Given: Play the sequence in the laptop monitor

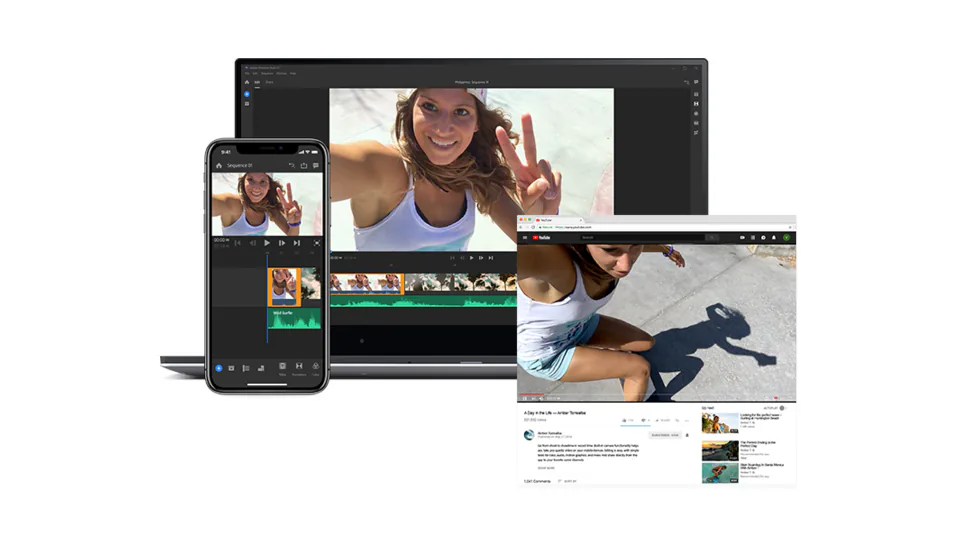Looking at the screenshot, I should click(x=471, y=258).
